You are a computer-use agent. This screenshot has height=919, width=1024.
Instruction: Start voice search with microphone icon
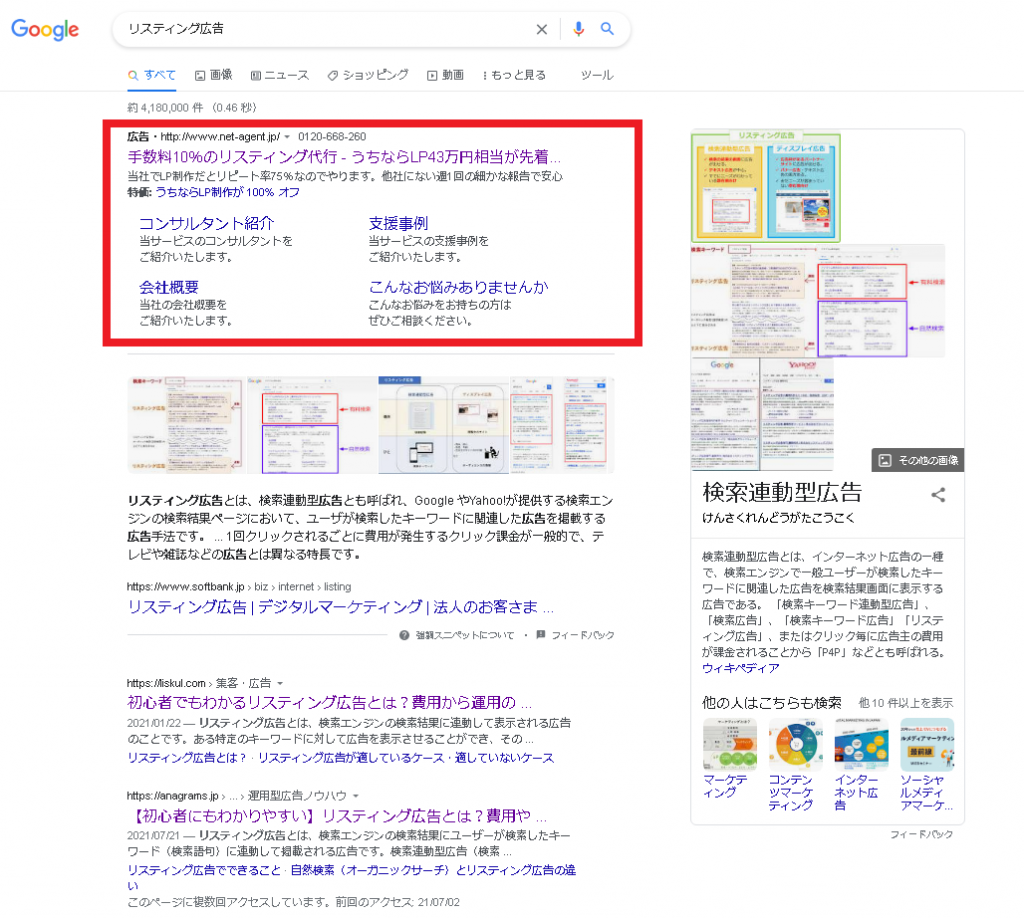[x=578, y=29]
